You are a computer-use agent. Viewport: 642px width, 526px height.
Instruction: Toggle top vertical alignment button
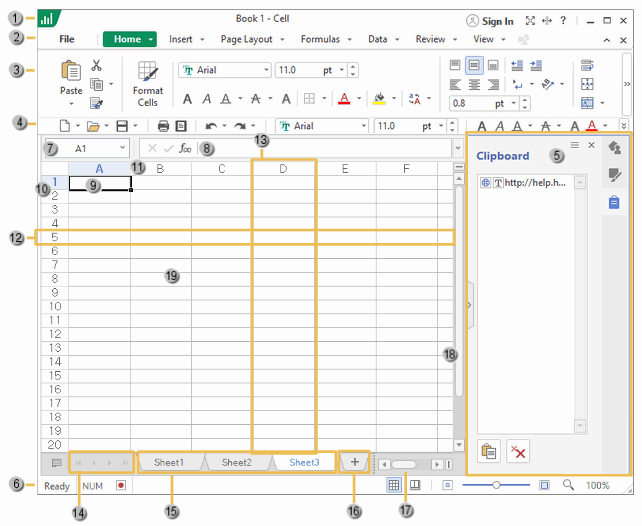[x=455, y=65]
